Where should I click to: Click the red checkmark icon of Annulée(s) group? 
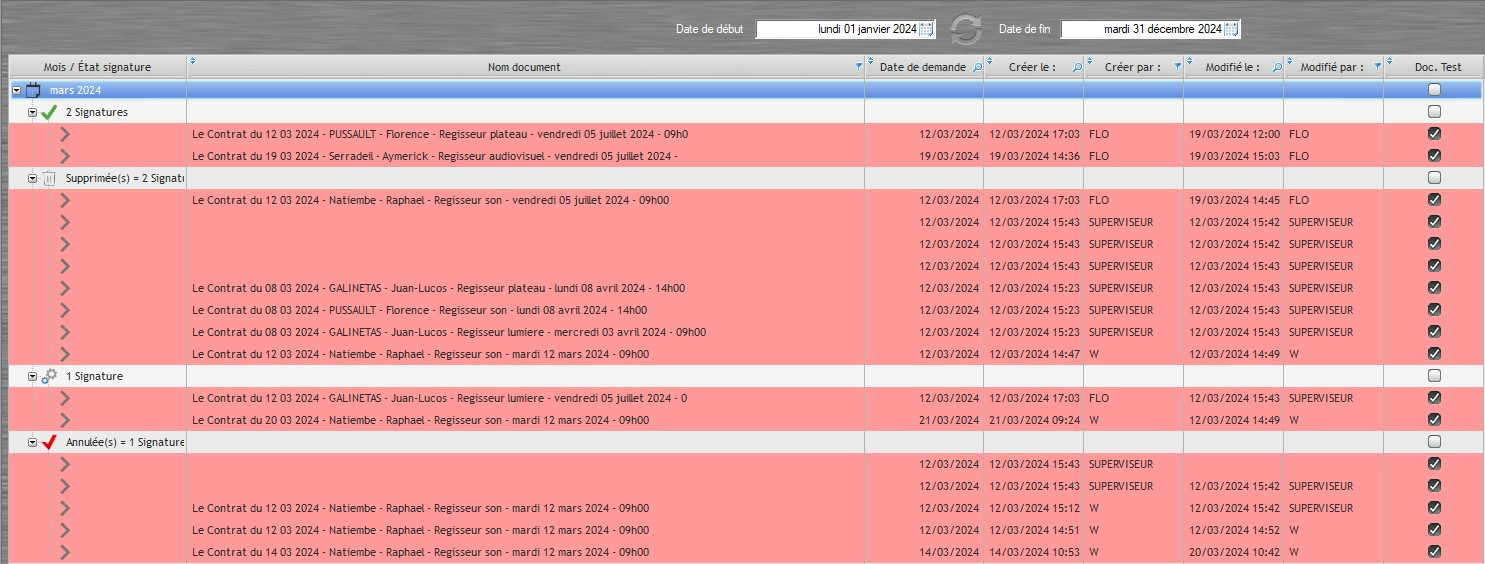coord(49,442)
